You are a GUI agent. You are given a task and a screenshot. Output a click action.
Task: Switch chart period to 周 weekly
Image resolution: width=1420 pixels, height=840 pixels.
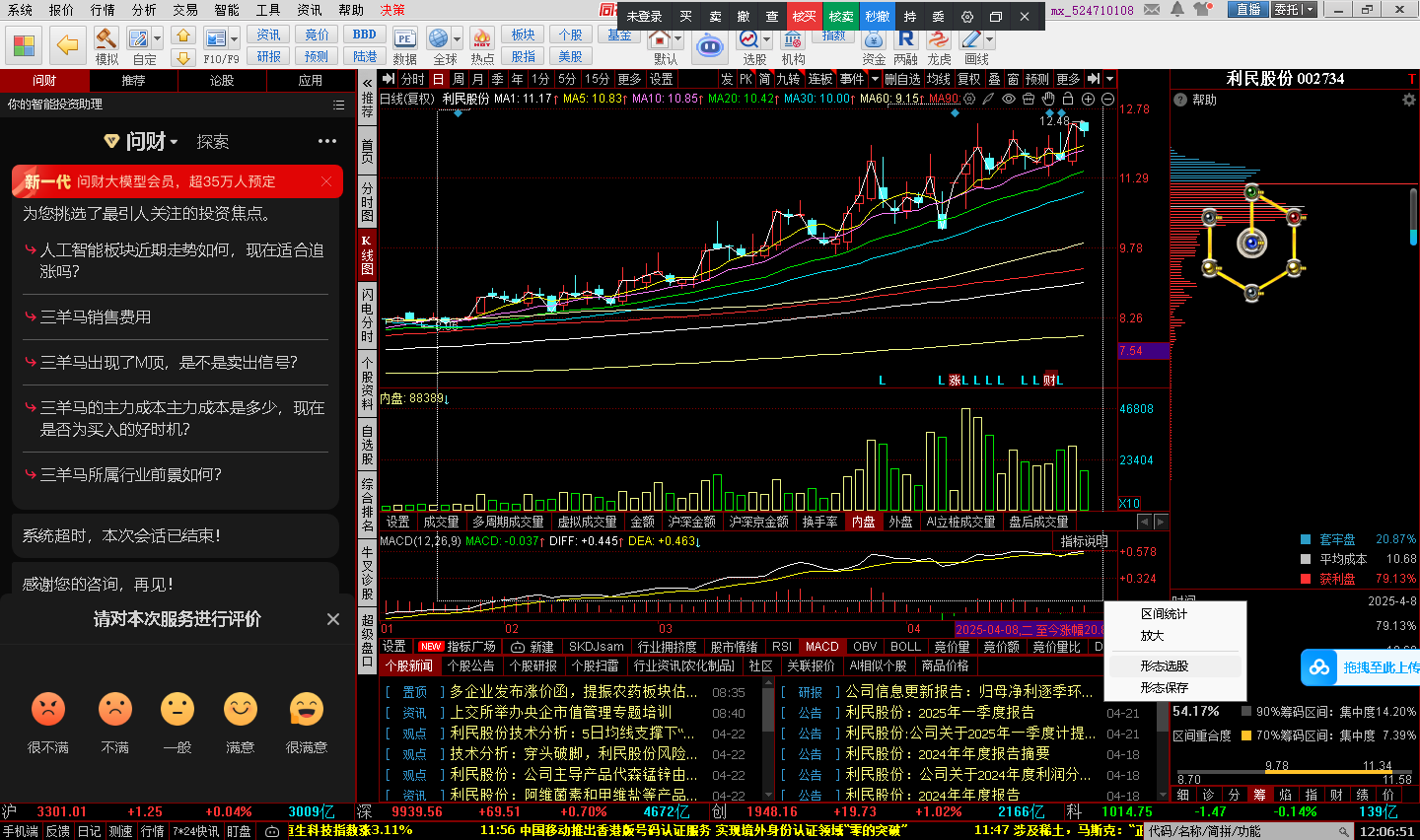(459, 79)
